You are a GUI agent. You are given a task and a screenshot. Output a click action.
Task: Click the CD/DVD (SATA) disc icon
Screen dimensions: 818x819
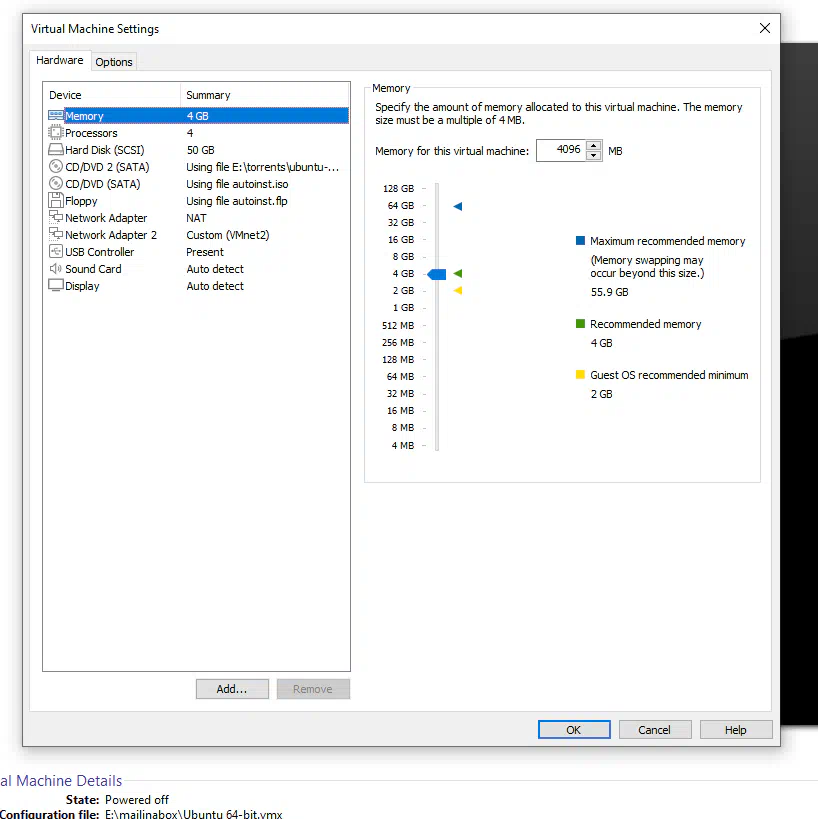click(x=55, y=183)
